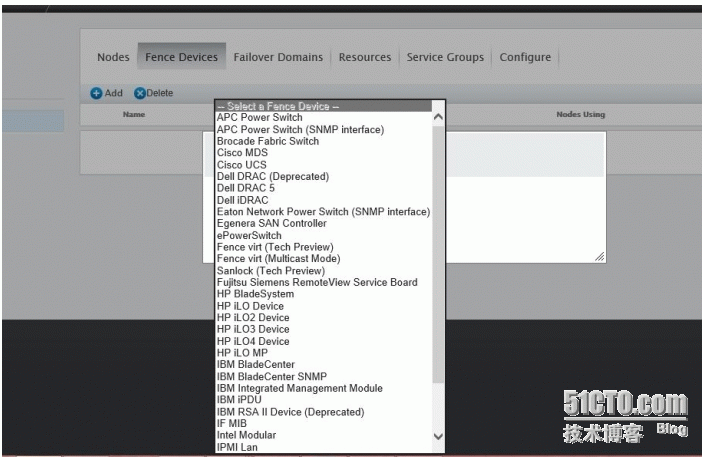Screen dimensions: 702x457
Task: Open the Nodes tab
Action: click(x=113, y=57)
